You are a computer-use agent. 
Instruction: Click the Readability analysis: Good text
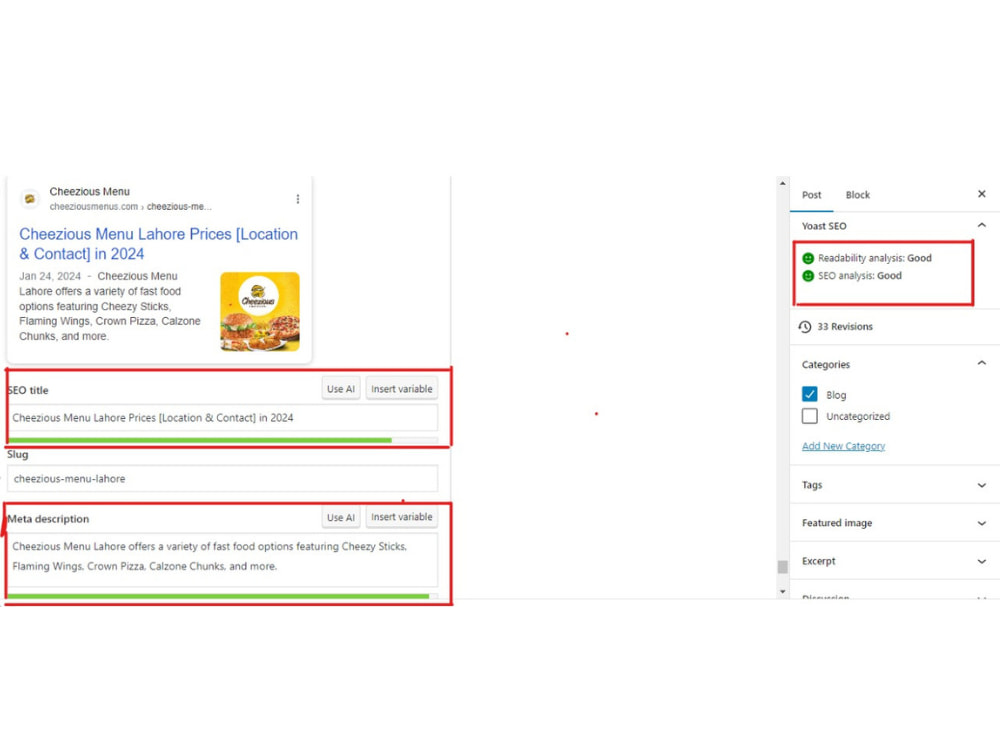874,258
